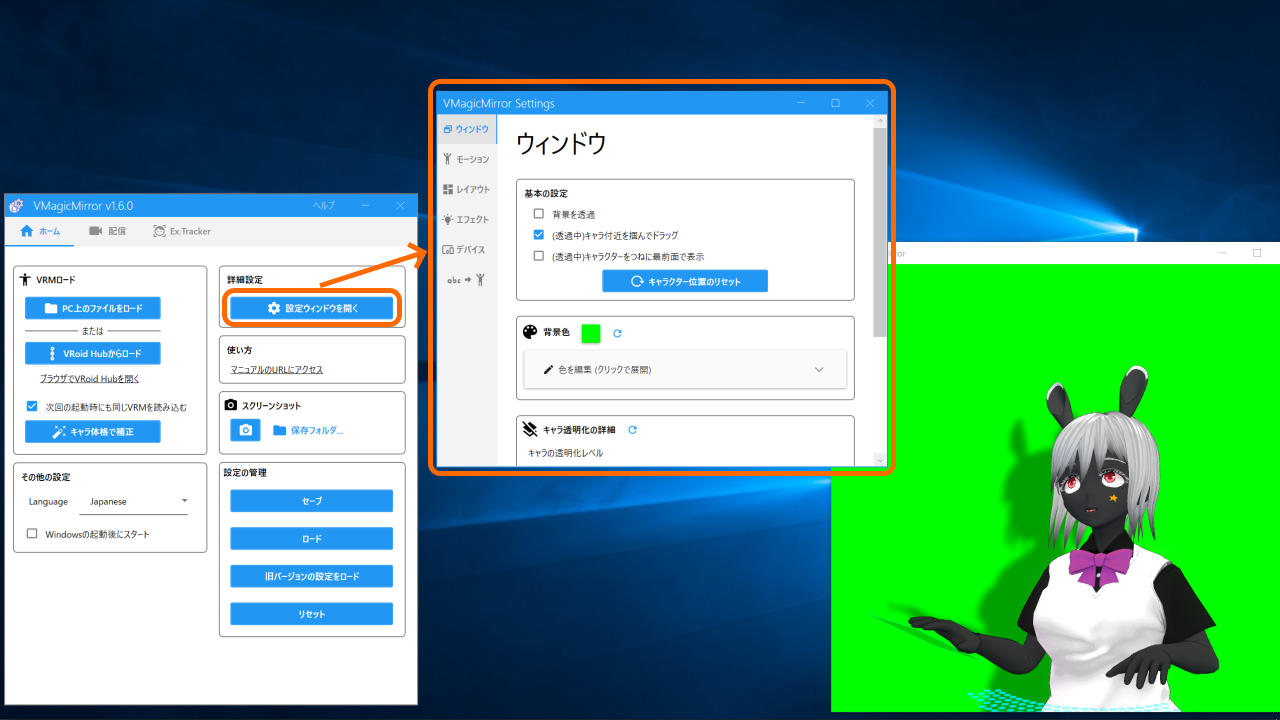The image size is (1280, 720).
Task: Click the VMagicMirror app logo in title bar
Action: pyautogui.click(x=16, y=206)
